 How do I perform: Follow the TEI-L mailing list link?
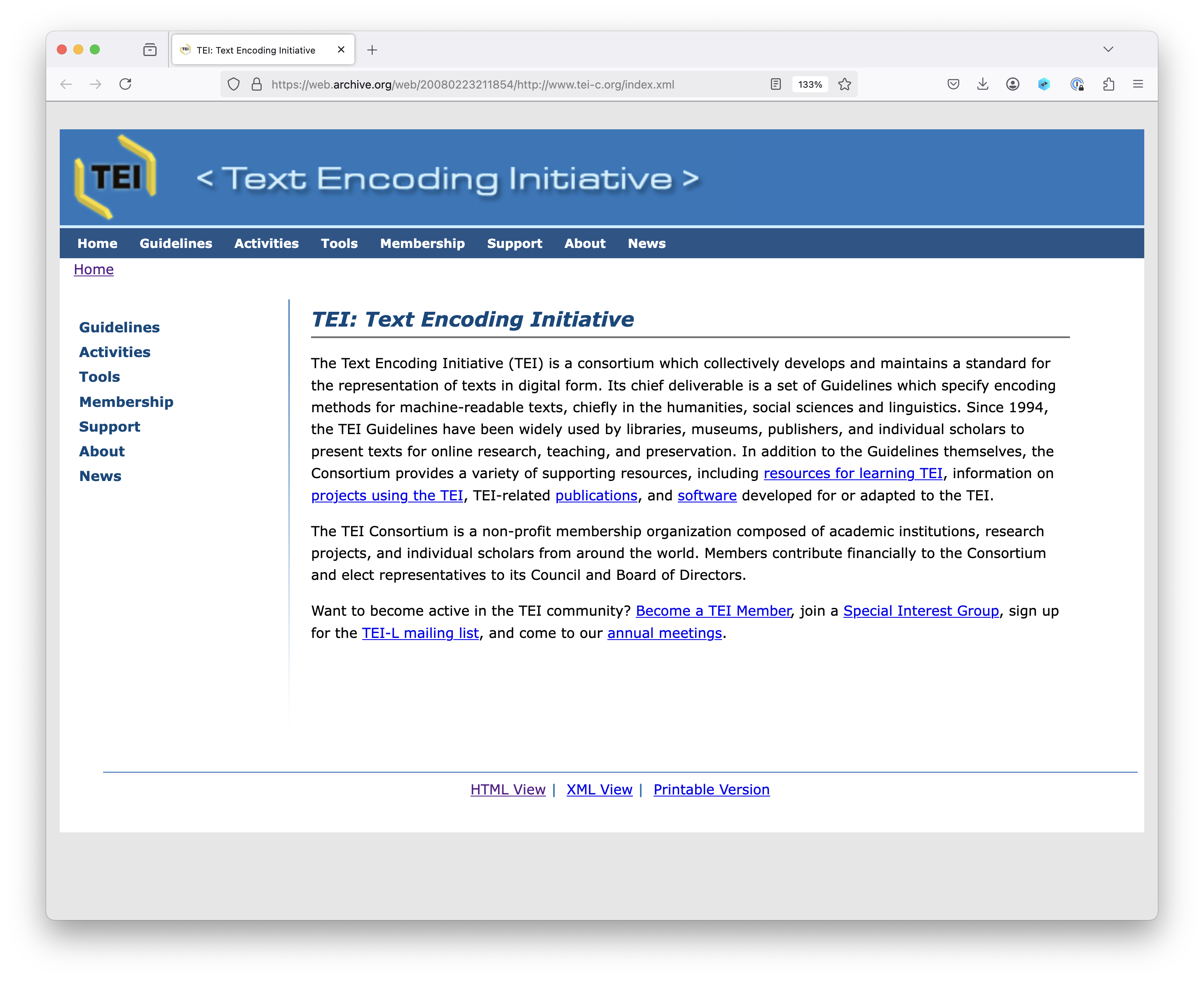tap(420, 632)
